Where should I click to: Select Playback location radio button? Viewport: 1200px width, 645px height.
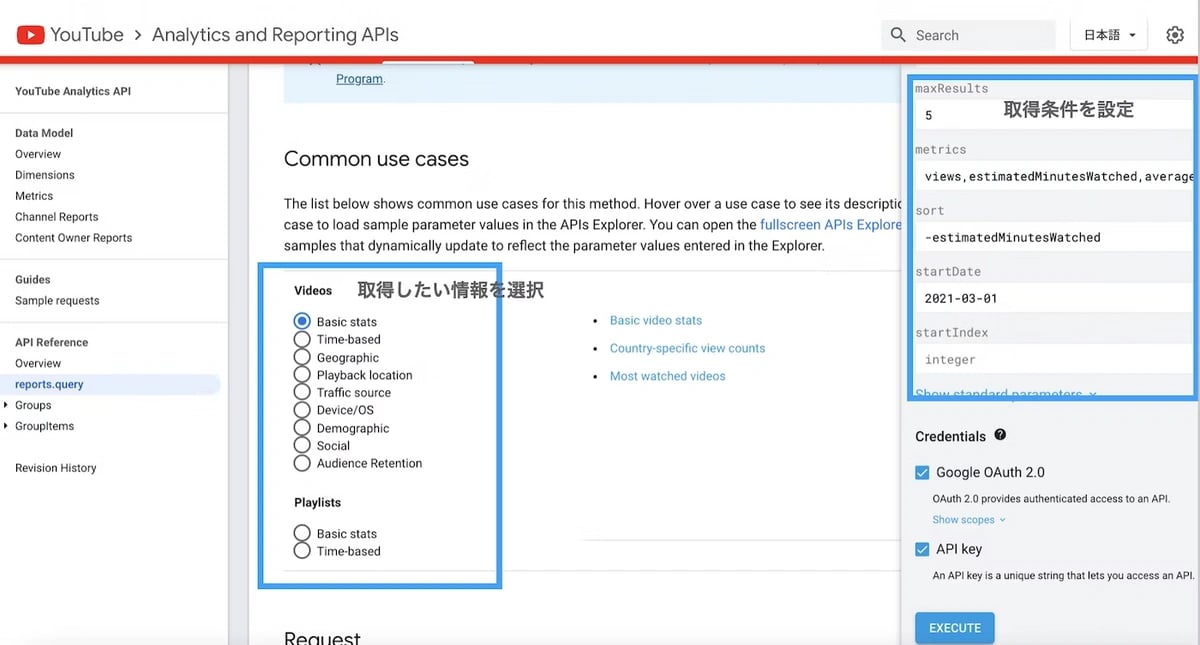point(302,375)
